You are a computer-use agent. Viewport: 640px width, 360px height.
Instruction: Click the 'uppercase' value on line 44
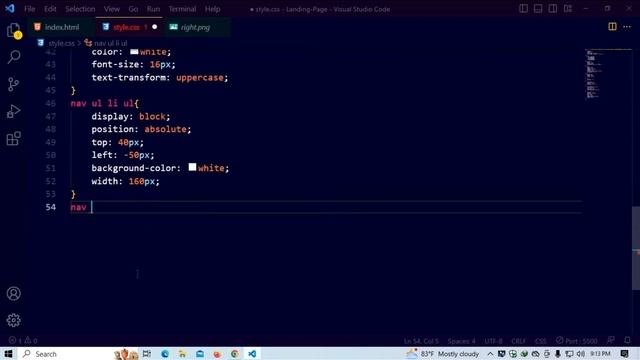point(200,78)
